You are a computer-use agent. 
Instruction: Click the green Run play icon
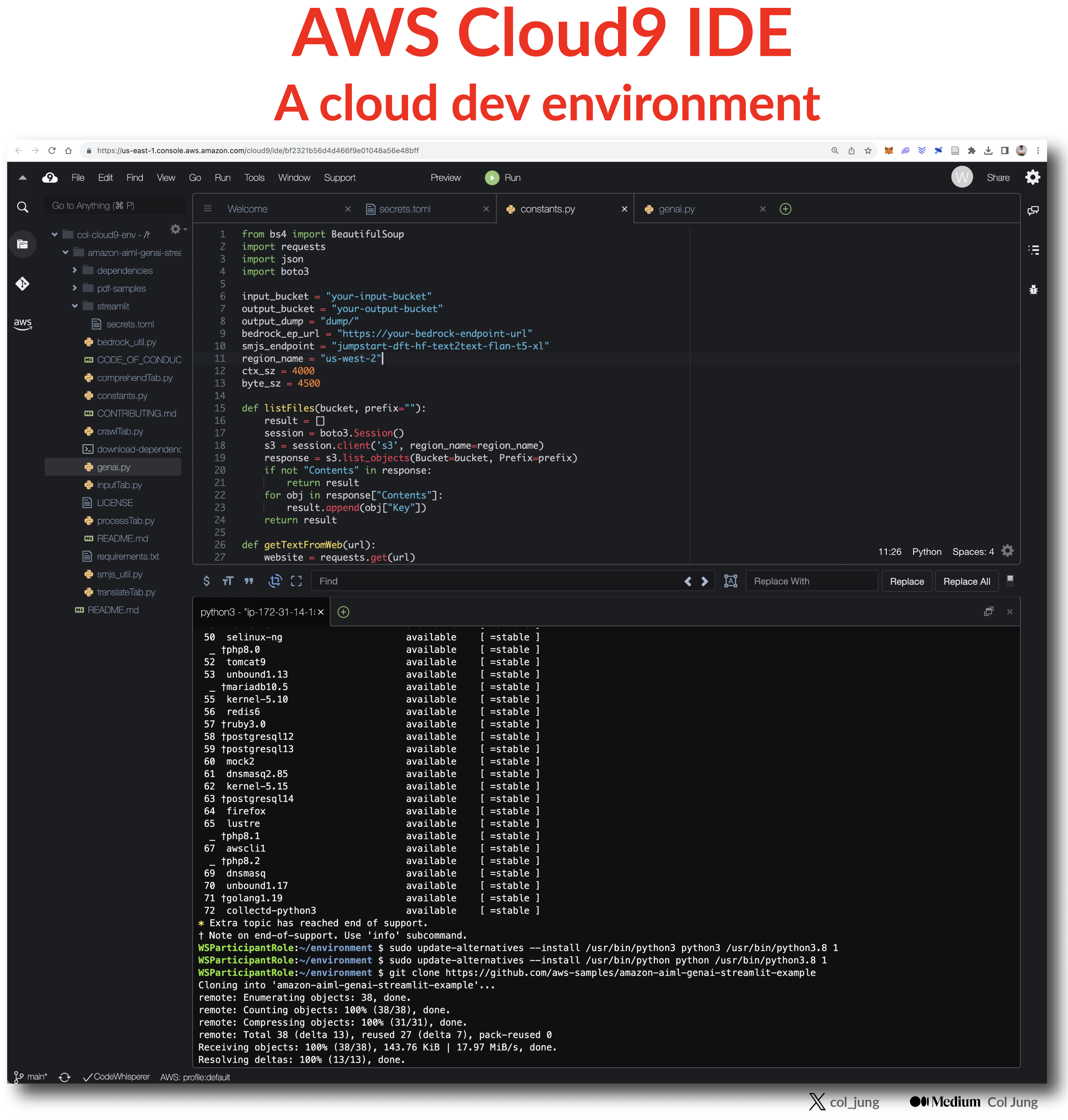click(x=491, y=178)
